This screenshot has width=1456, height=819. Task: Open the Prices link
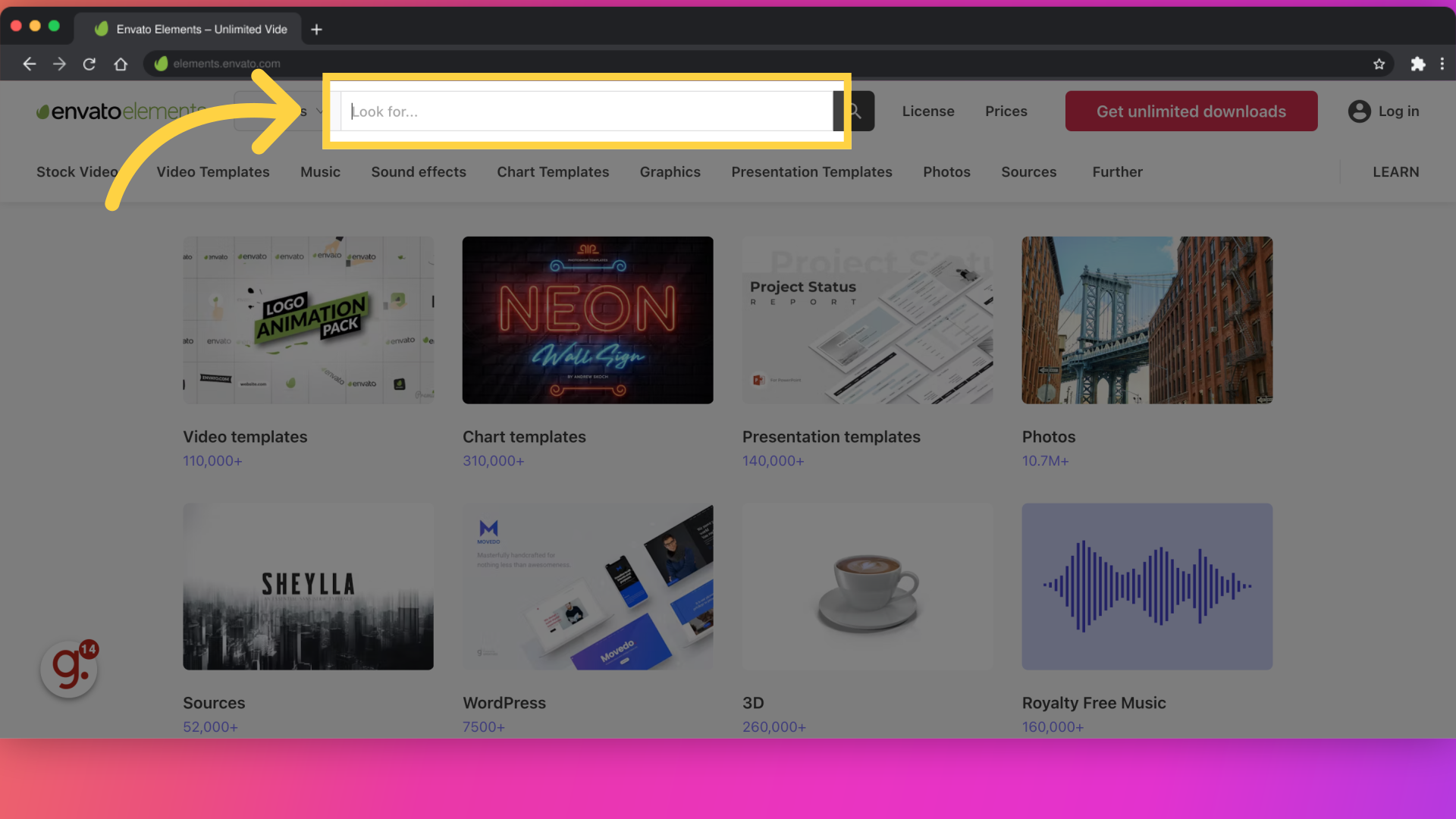tap(1006, 111)
